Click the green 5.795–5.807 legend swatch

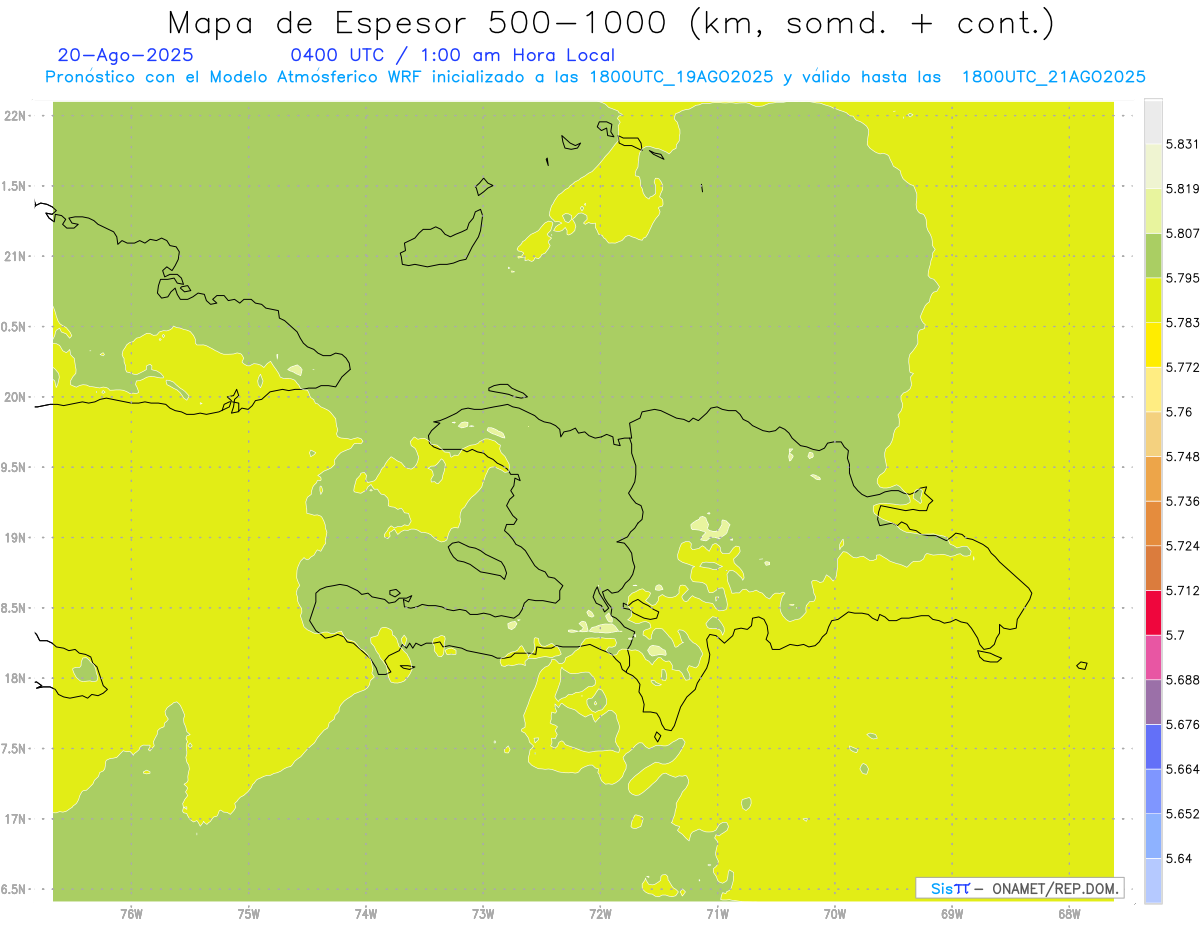click(x=1153, y=256)
